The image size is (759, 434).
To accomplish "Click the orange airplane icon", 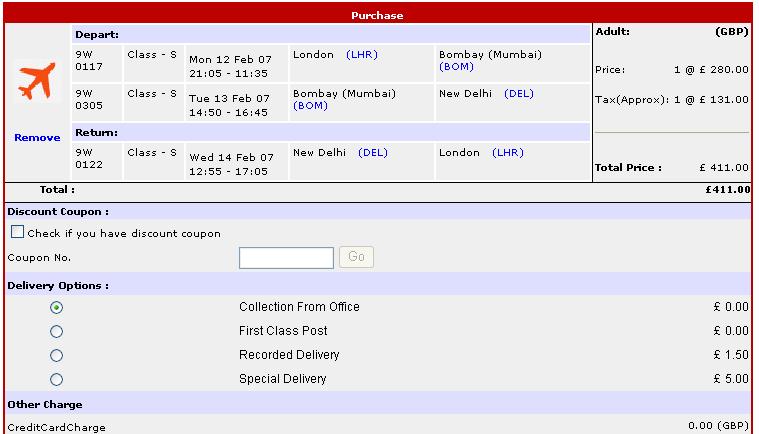I will point(37,82).
